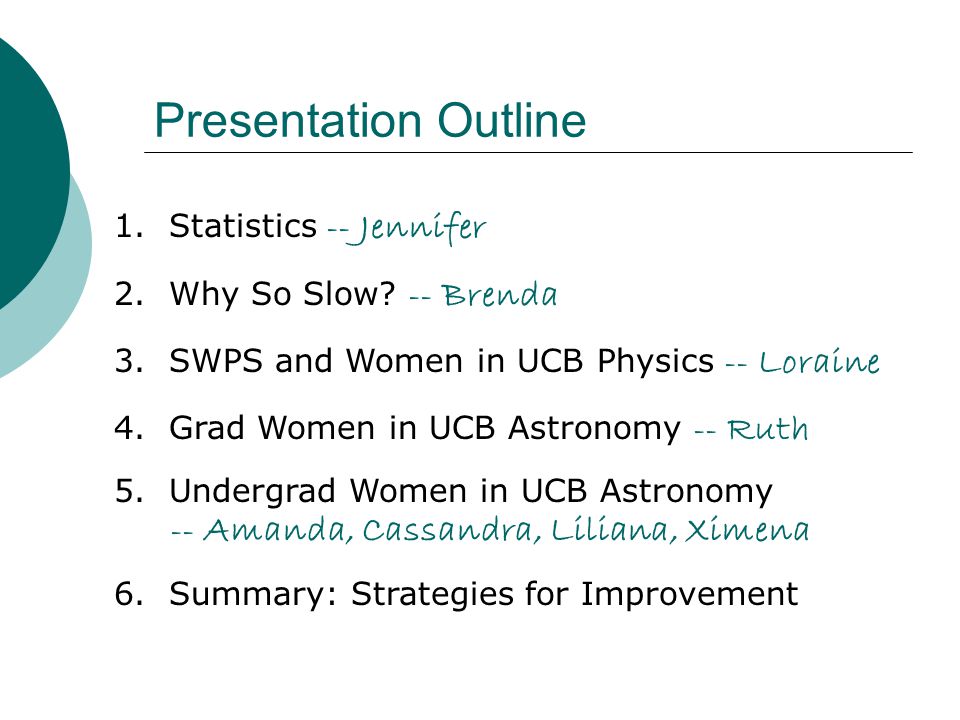Select Undergrad Women in UCB Astronomy
The width and height of the screenshot is (960, 720).
tap(471, 492)
